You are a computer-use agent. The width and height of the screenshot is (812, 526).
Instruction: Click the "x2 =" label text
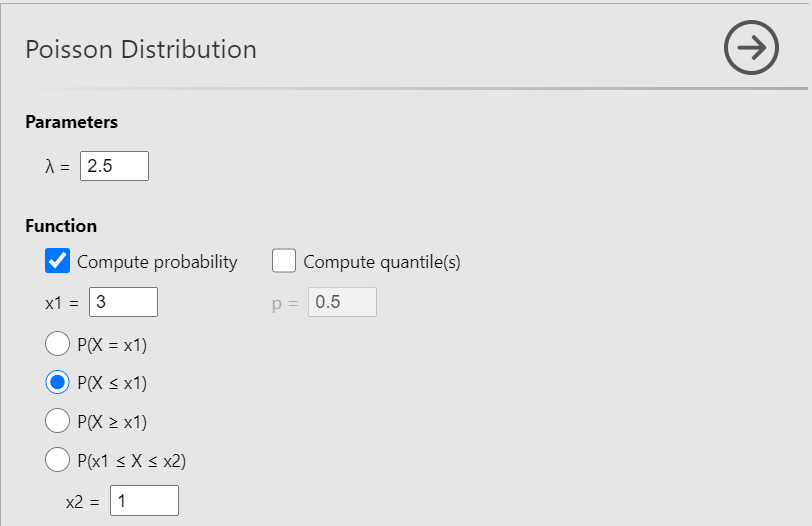82,501
